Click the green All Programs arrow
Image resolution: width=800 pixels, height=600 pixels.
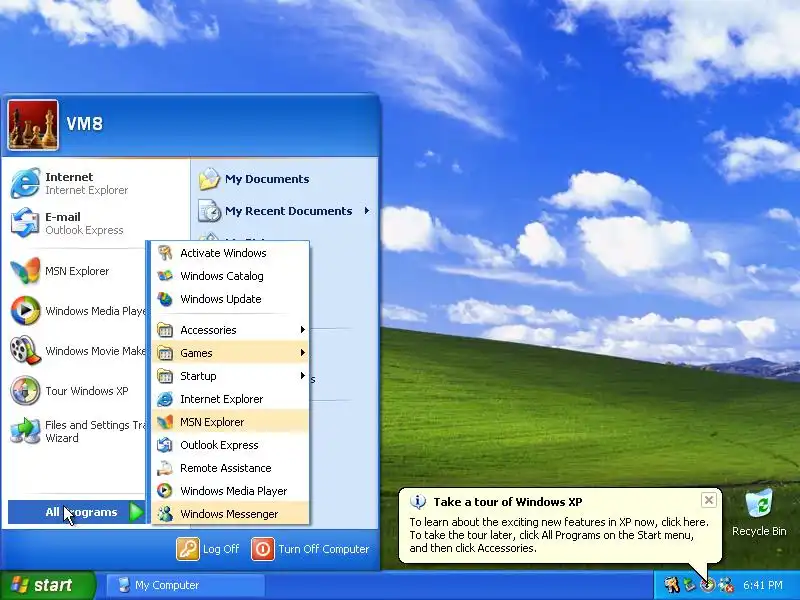pyautogui.click(x=136, y=512)
